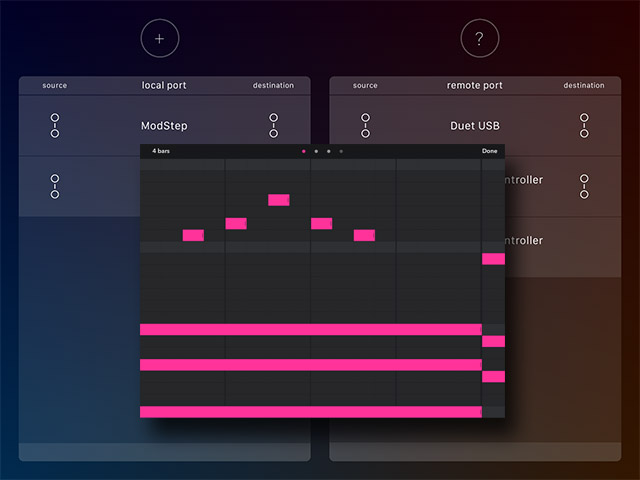Select the top long sustained pink note
640x480 pixels.
310,329
